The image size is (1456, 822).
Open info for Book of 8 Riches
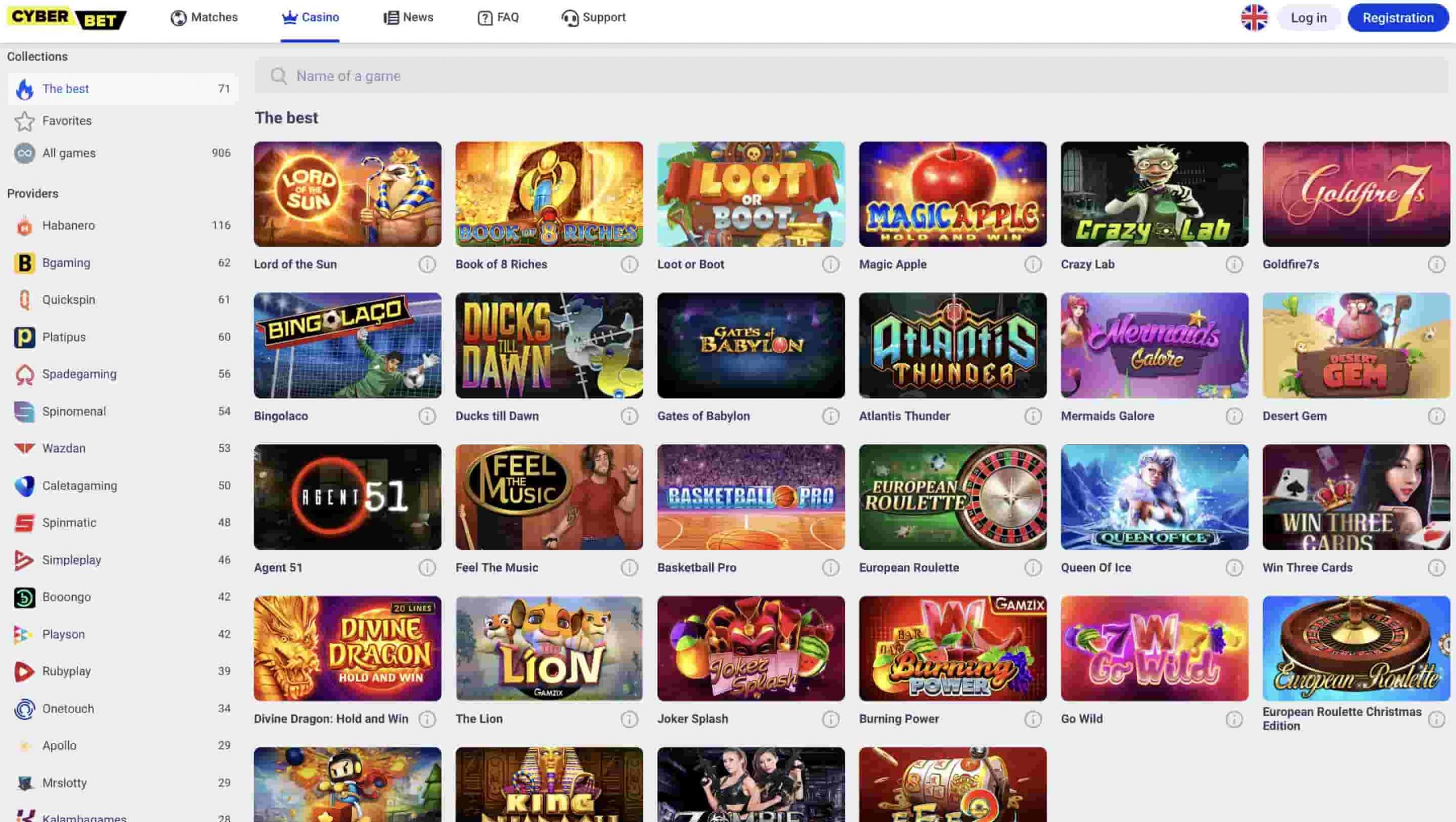629,264
